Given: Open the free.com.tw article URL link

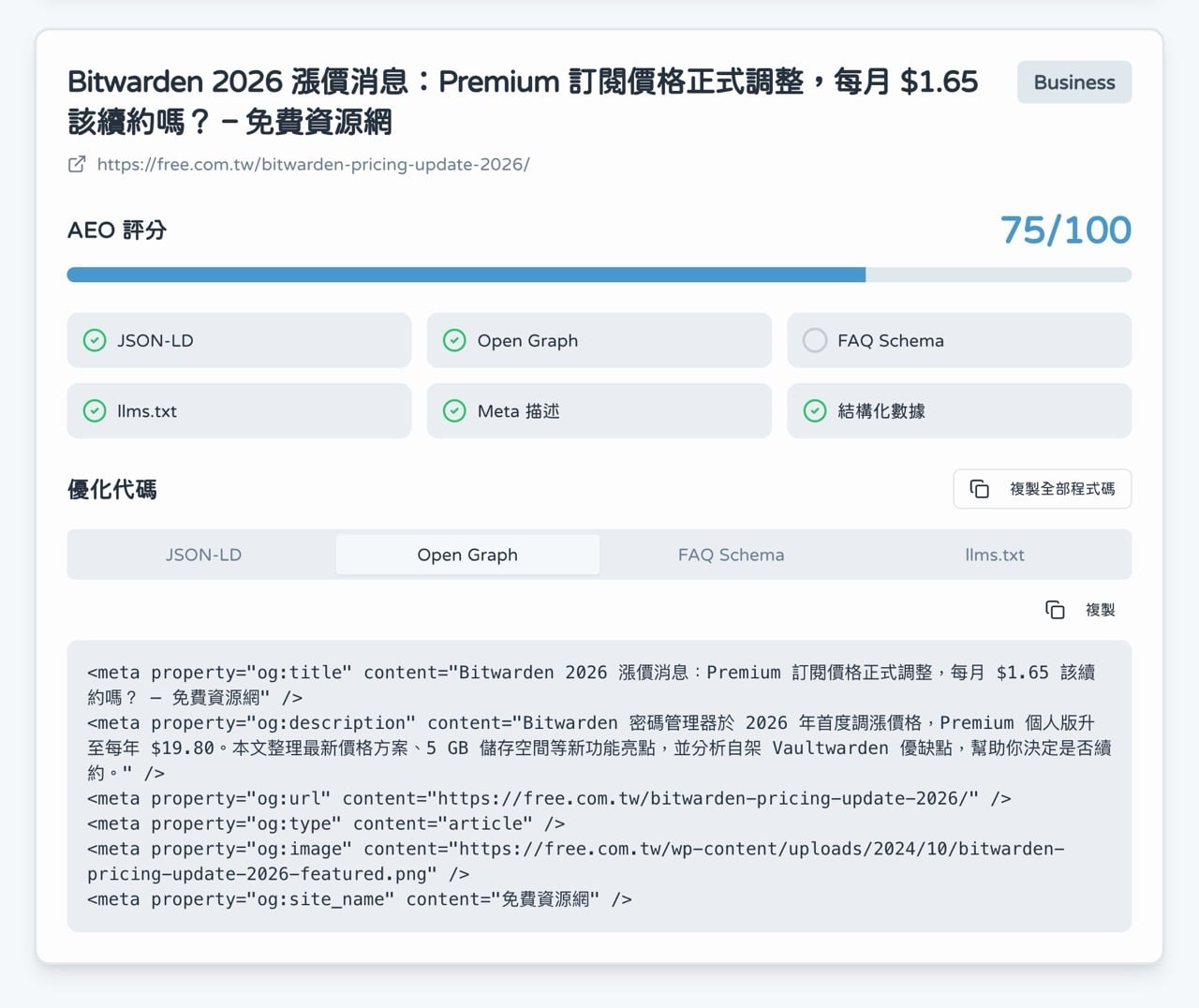Looking at the screenshot, I should pos(313,164).
